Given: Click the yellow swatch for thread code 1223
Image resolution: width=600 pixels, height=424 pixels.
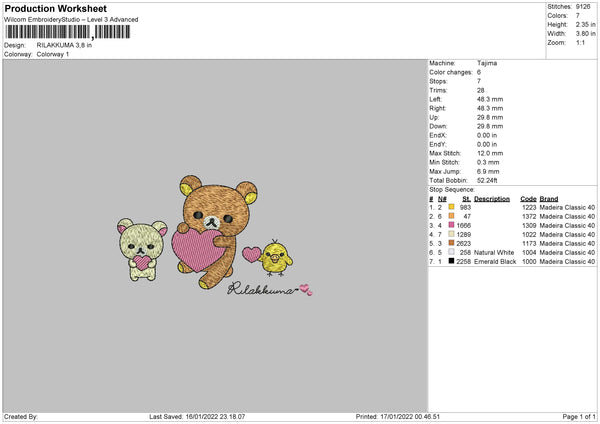Looking at the screenshot, I should tap(452, 207).
